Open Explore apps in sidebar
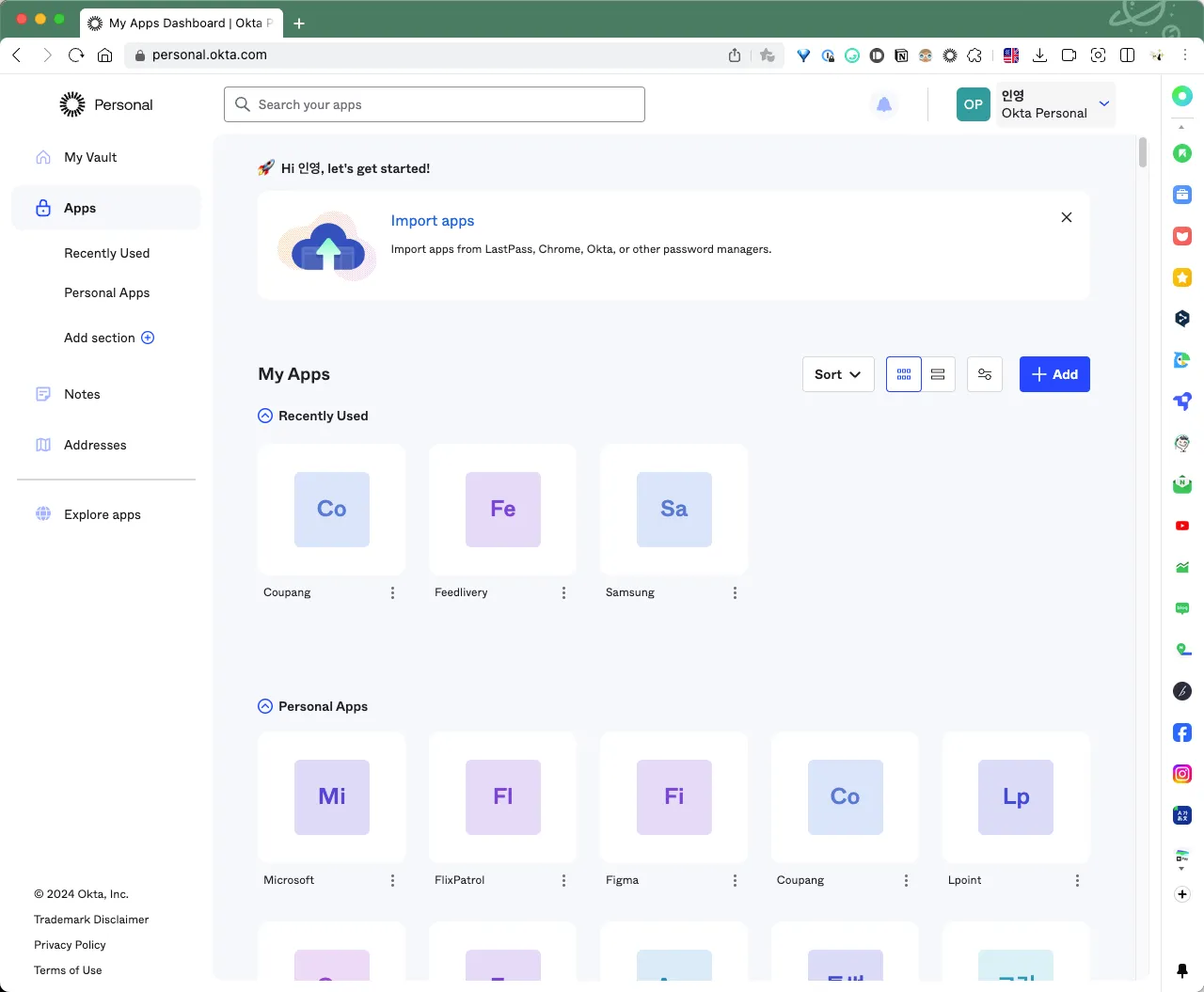This screenshot has height=992, width=1204. [x=102, y=514]
